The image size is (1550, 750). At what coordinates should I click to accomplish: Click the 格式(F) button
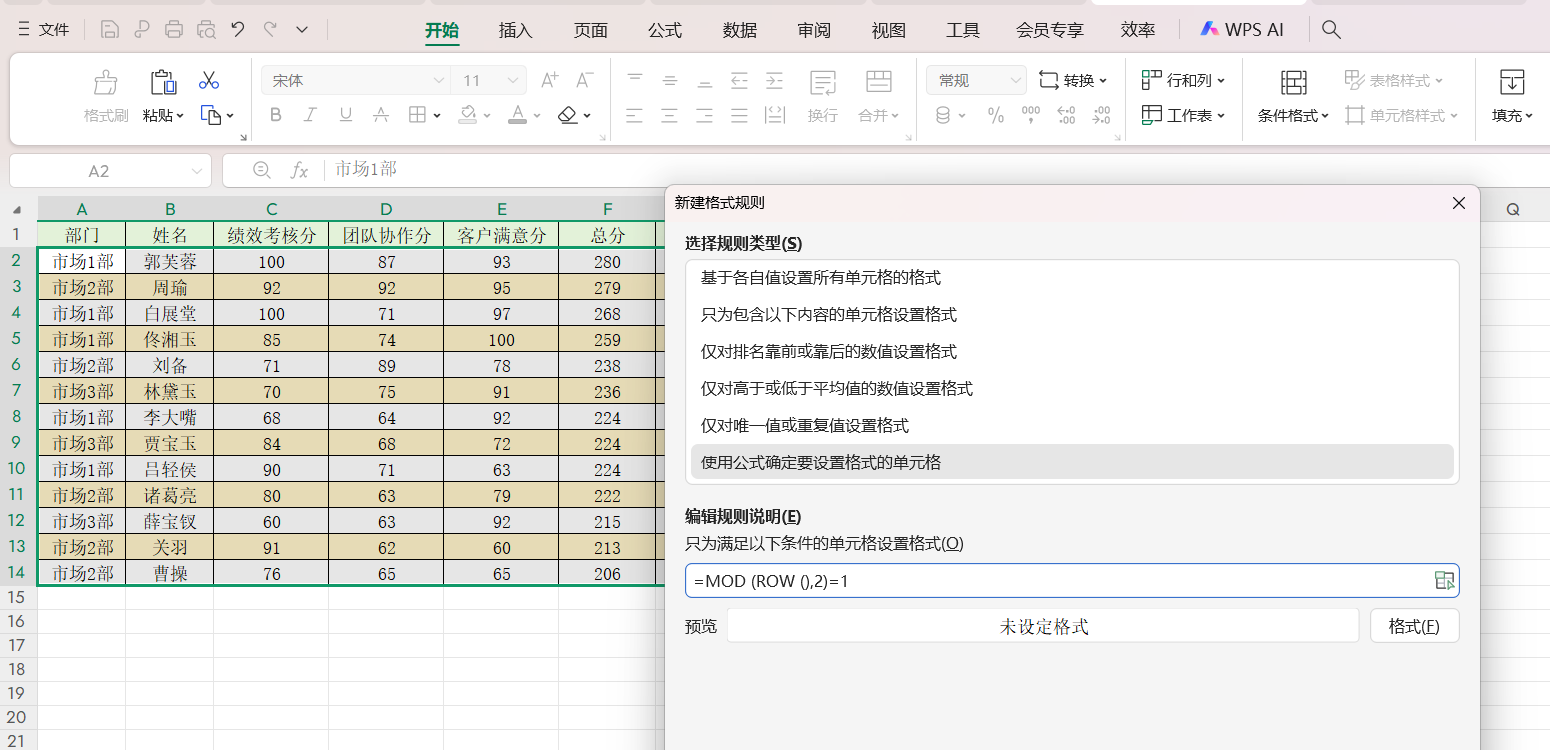point(1414,627)
